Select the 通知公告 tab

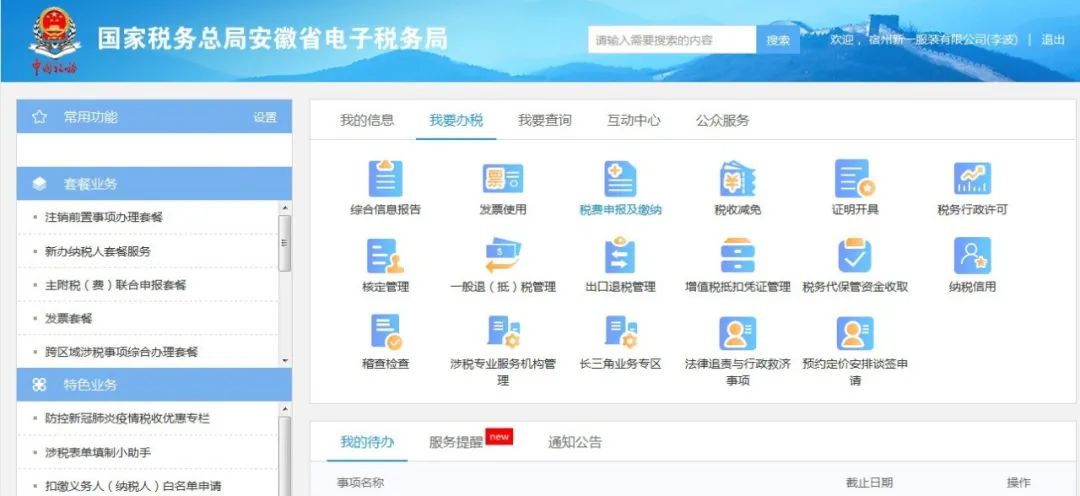click(x=575, y=442)
